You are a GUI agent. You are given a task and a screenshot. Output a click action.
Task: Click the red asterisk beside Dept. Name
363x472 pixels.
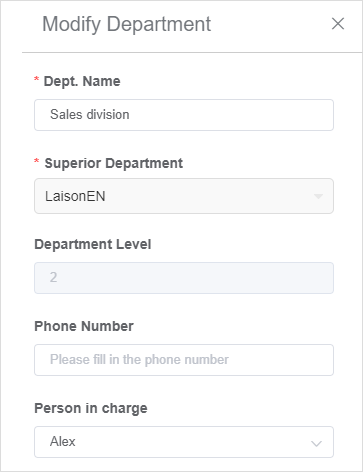[37, 79]
